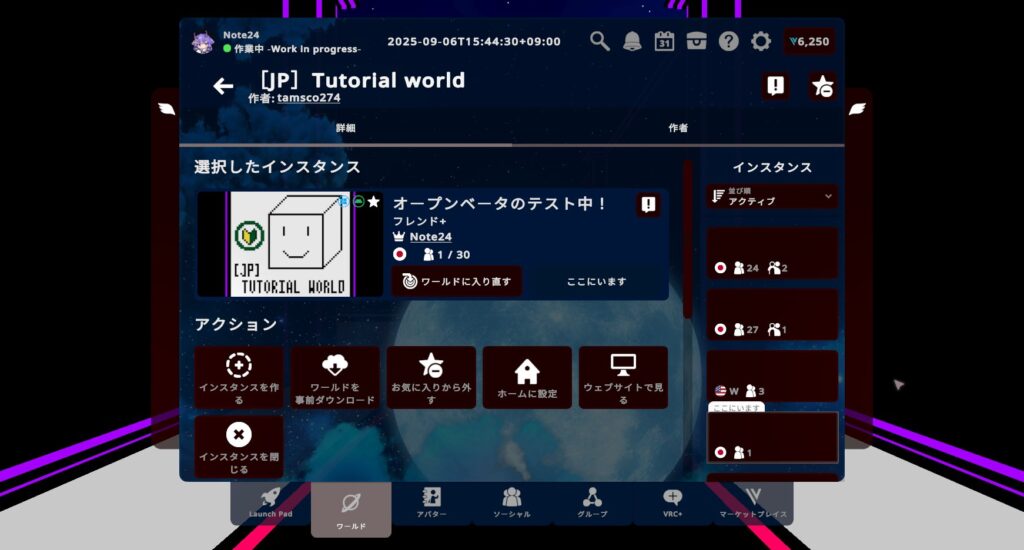
Task: Open the notifications bell
Action: 632,41
